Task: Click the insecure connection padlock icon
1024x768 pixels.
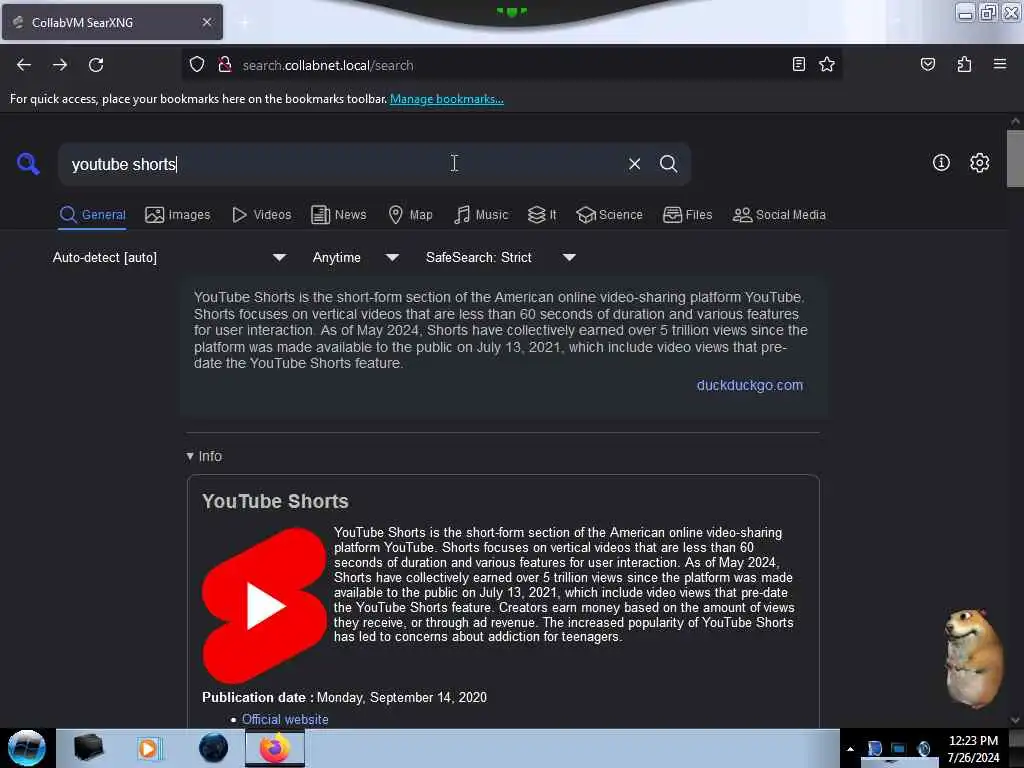Action: 225,65
